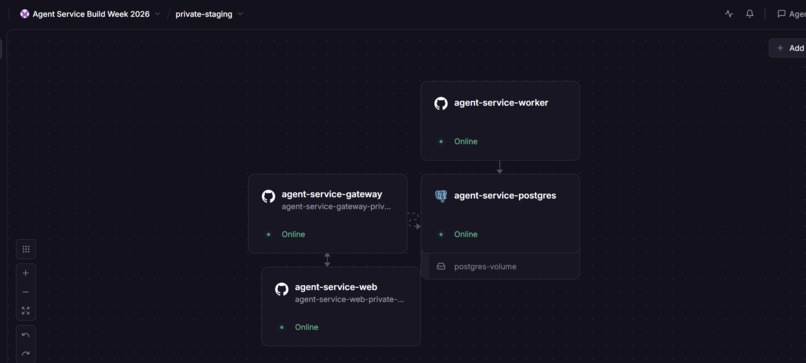Open the Agent chat icon in the header
The height and width of the screenshot is (363, 806).
click(x=781, y=14)
